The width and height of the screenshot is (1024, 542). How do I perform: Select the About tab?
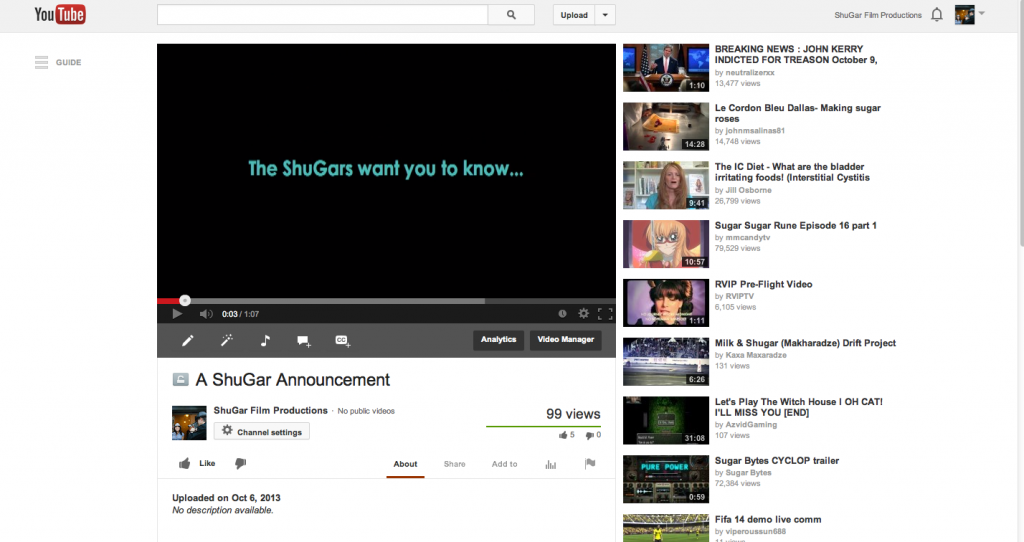405,464
